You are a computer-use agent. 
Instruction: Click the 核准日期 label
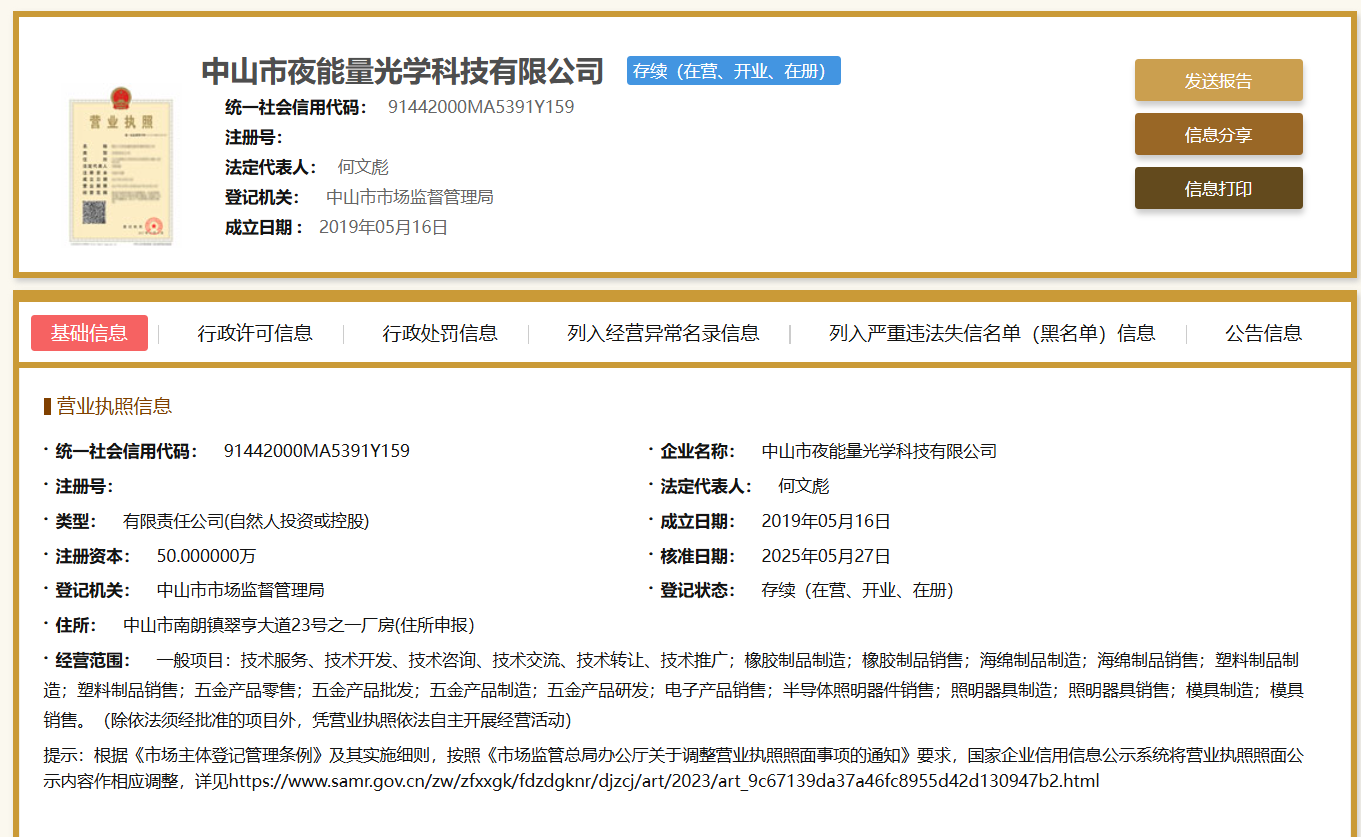point(698,556)
